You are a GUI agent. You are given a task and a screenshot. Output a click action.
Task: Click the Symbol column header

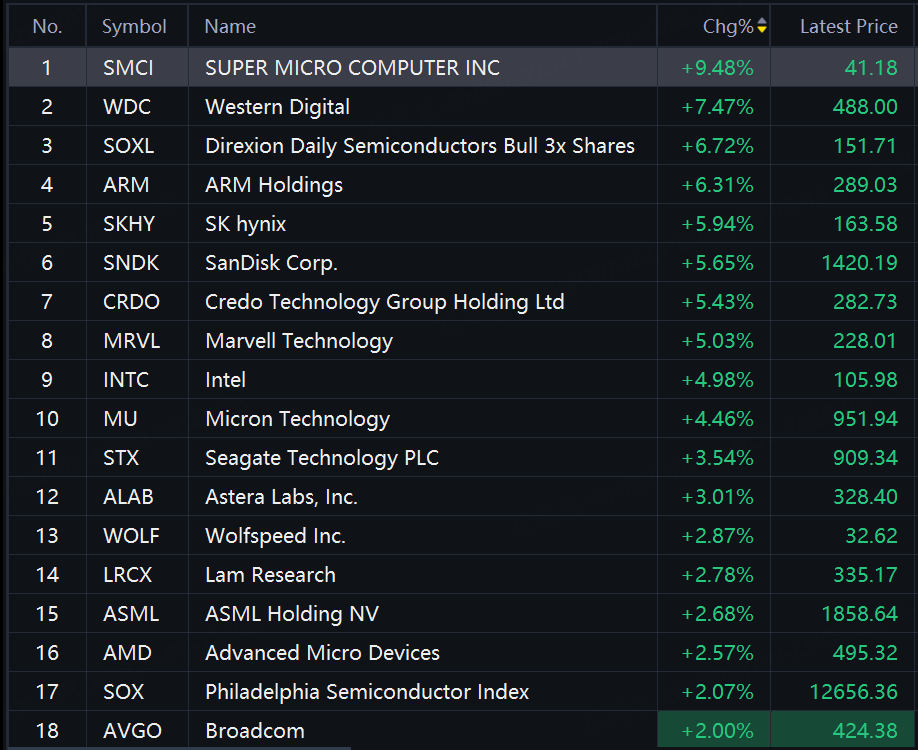coord(134,26)
